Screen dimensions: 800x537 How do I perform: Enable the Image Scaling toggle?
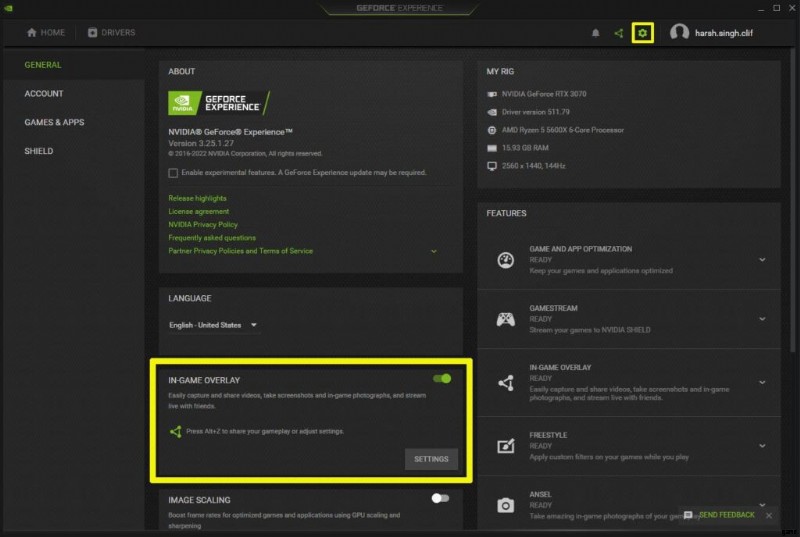tap(440, 498)
